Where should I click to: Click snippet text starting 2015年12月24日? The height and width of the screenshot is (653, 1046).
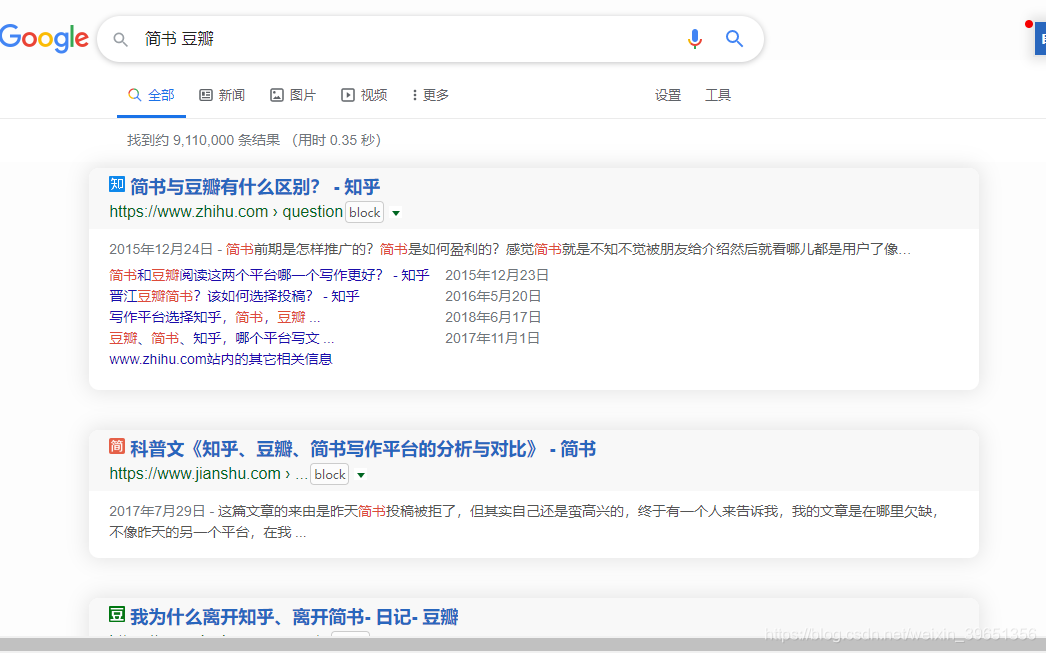(x=510, y=249)
